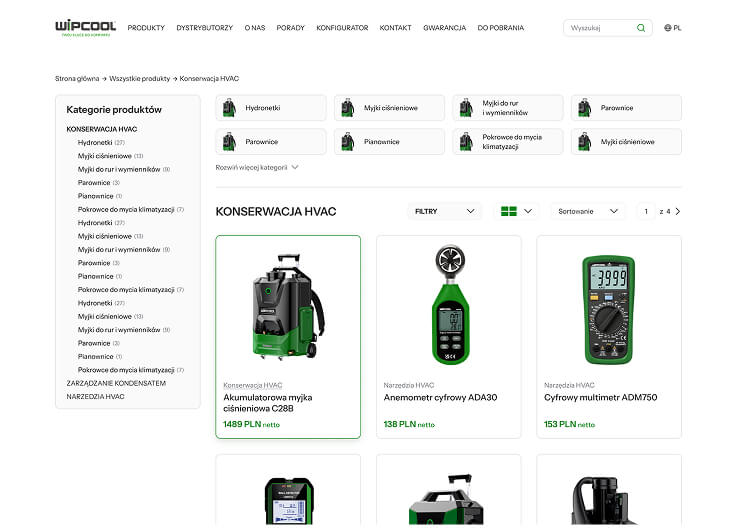Open PRODUKTY menu item
The width and height of the screenshot is (737, 529).
pos(146,28)
